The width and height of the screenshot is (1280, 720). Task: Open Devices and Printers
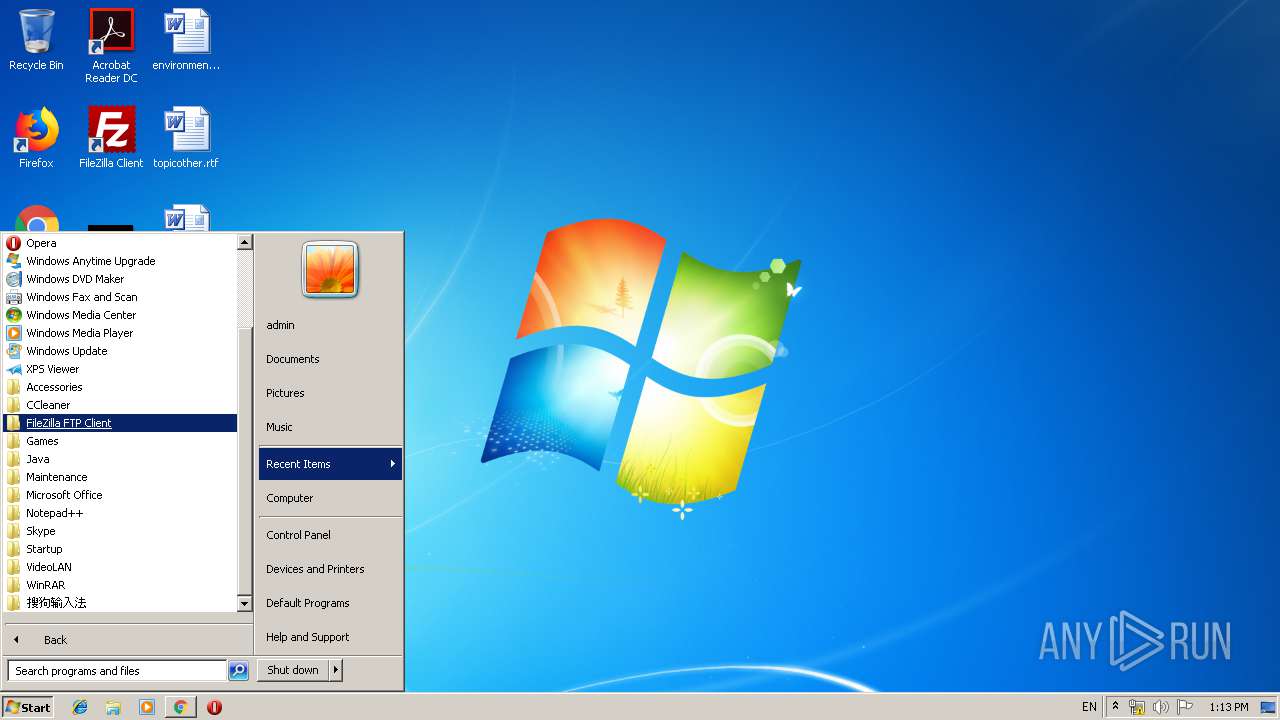[330, 569]
